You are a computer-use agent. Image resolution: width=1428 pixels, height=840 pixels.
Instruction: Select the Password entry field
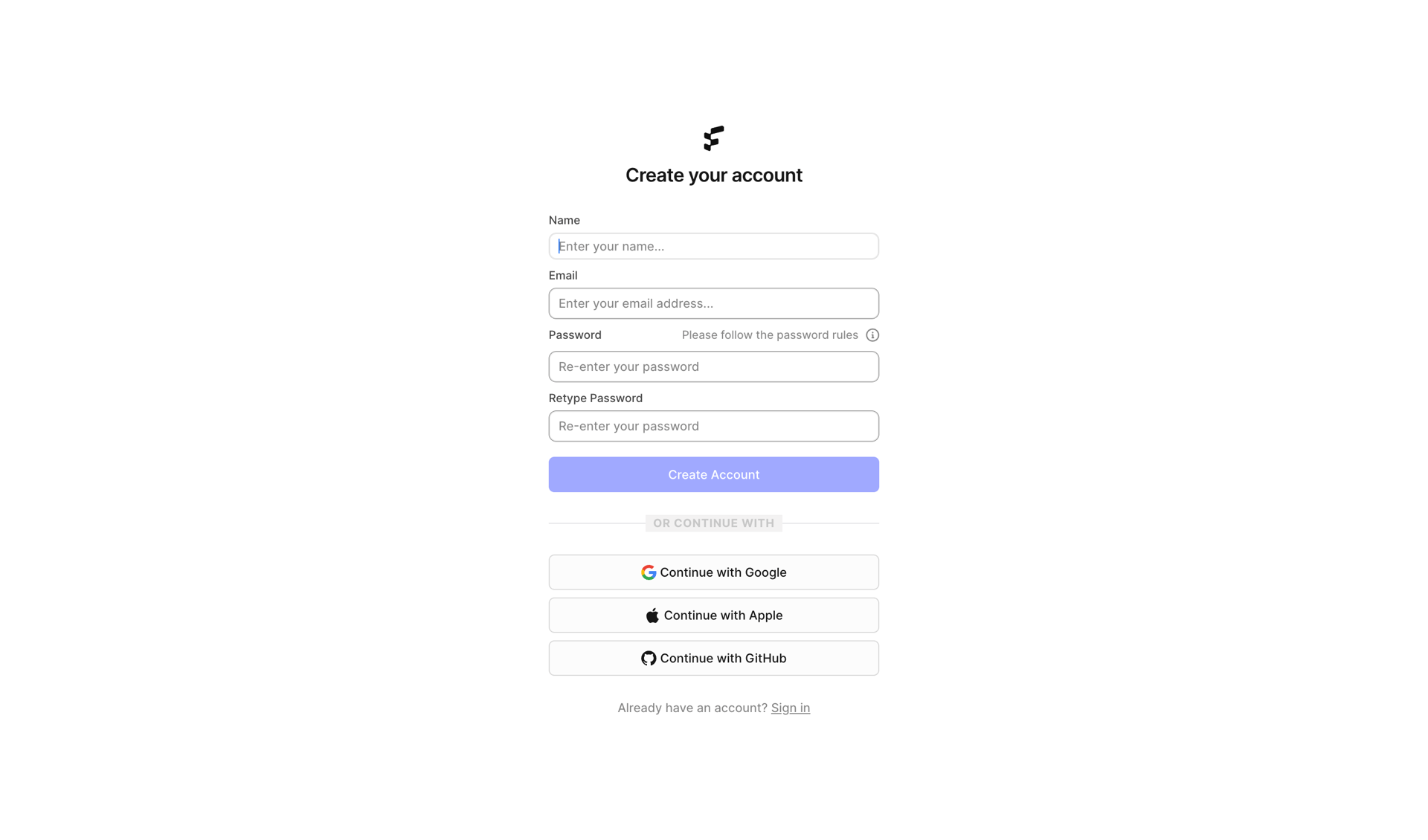pyautogui.click(x=713, y=366)
